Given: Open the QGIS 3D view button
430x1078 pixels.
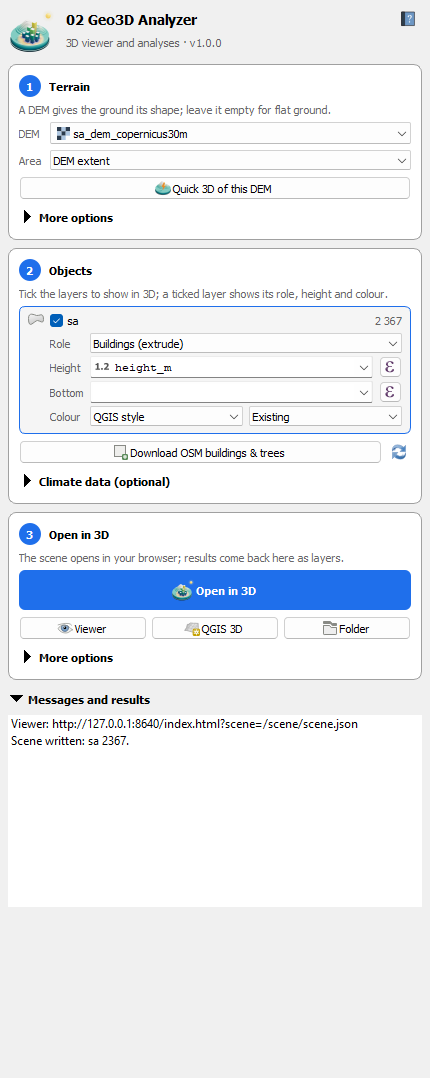Looking at the screenshot, I should pos(215,628).
